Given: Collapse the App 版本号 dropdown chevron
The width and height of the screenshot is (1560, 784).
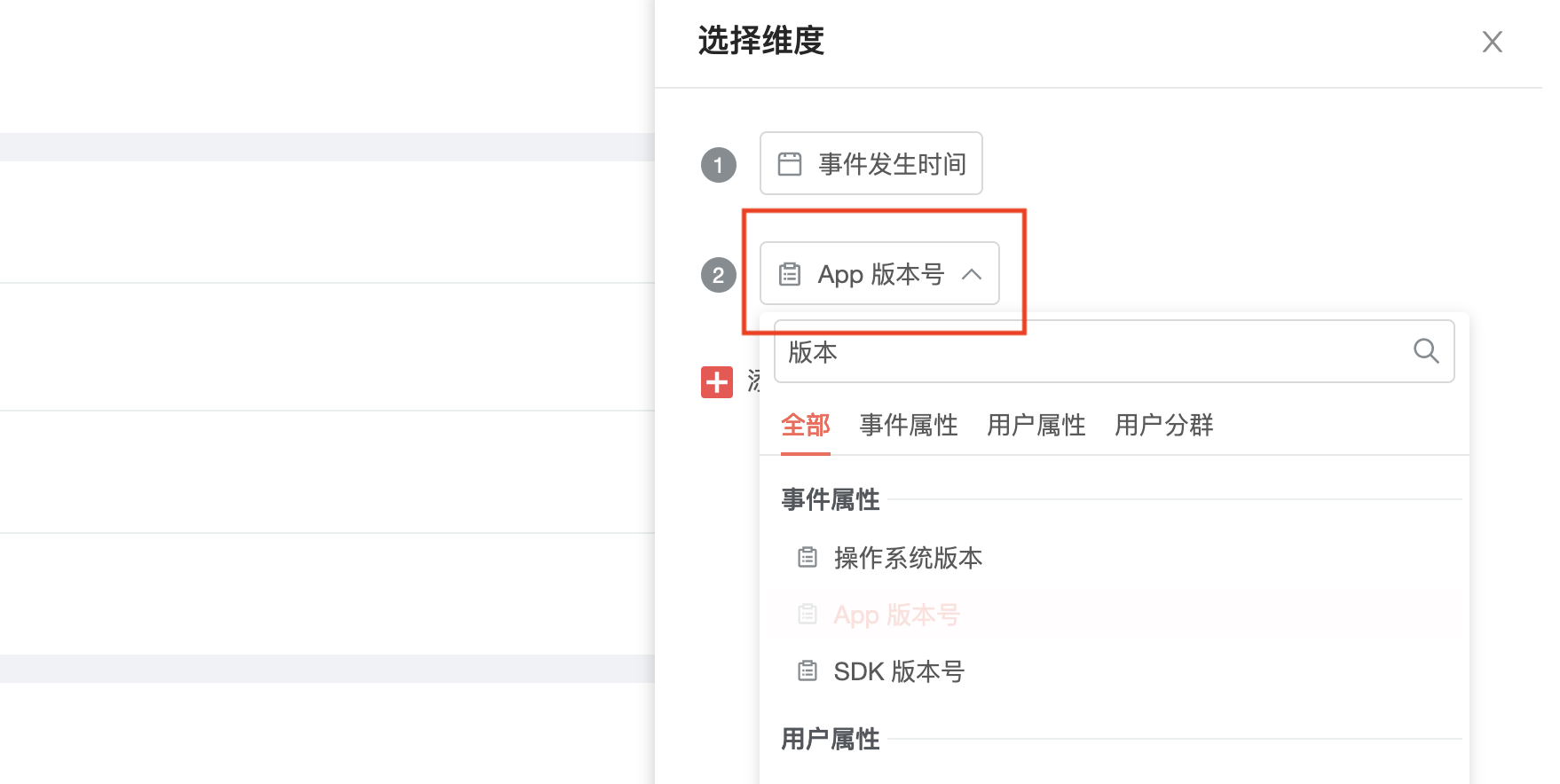Looking at the screenshot, I should coord(972,275).
